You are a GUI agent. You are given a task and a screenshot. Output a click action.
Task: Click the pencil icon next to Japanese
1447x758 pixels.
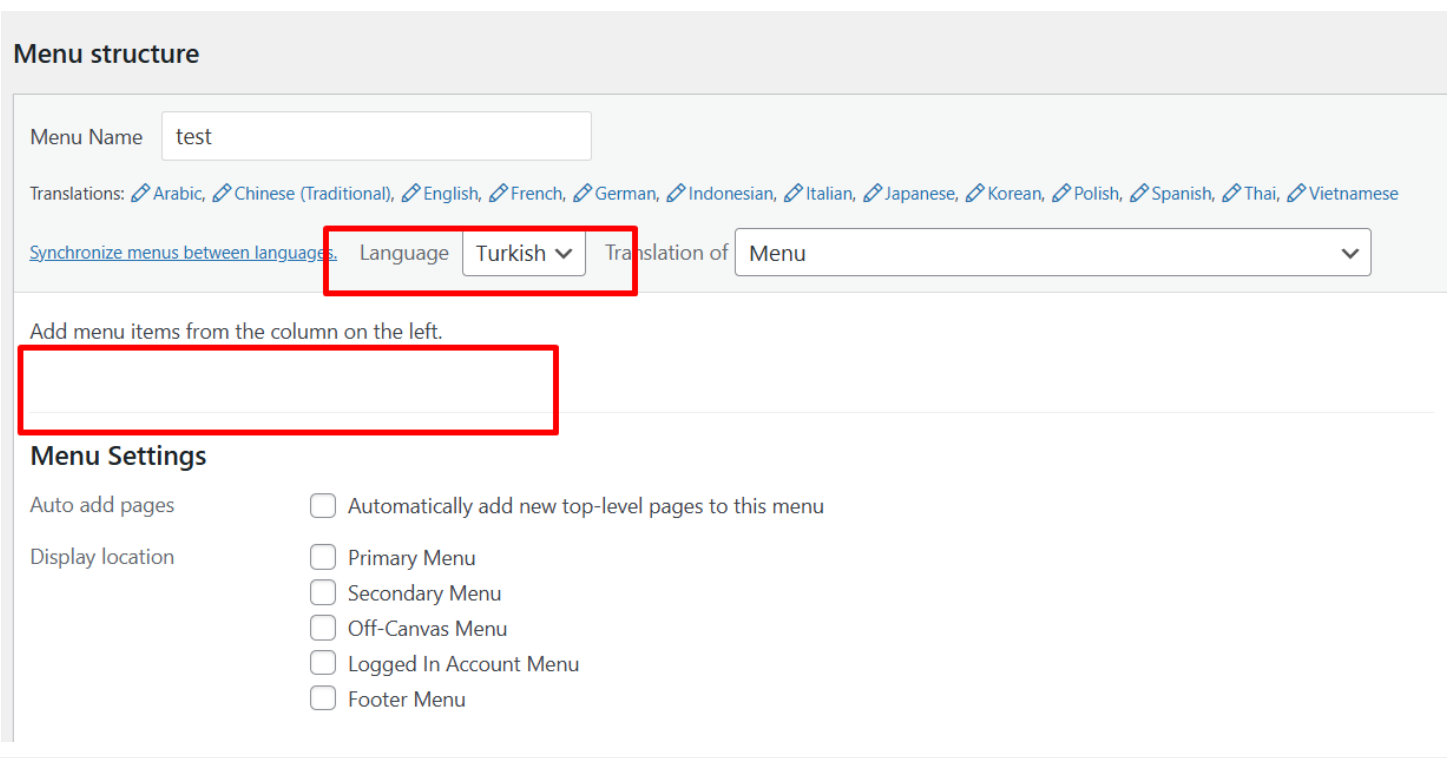(873, 193)
